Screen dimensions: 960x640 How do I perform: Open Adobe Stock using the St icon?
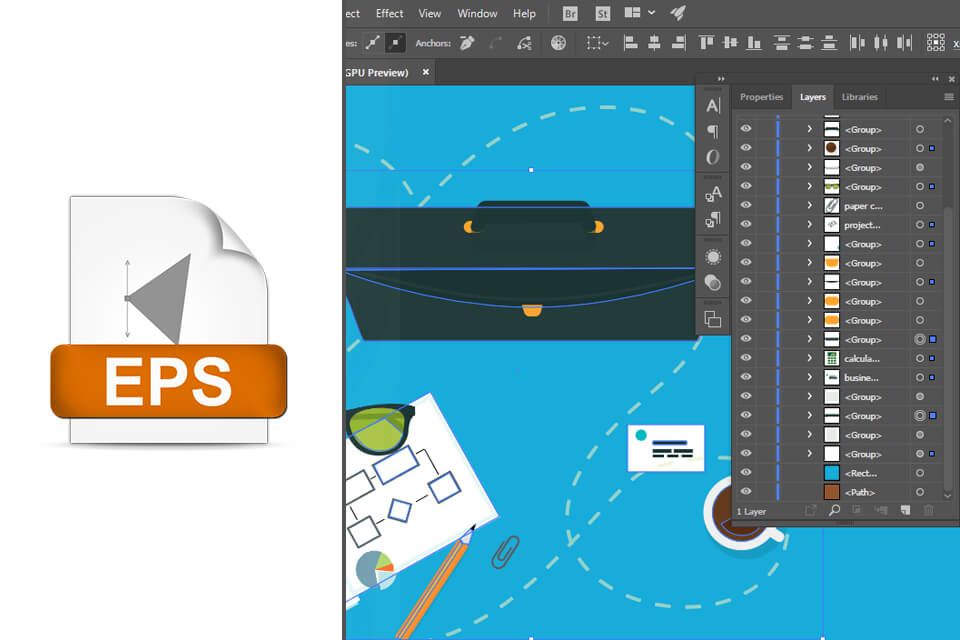601,14
